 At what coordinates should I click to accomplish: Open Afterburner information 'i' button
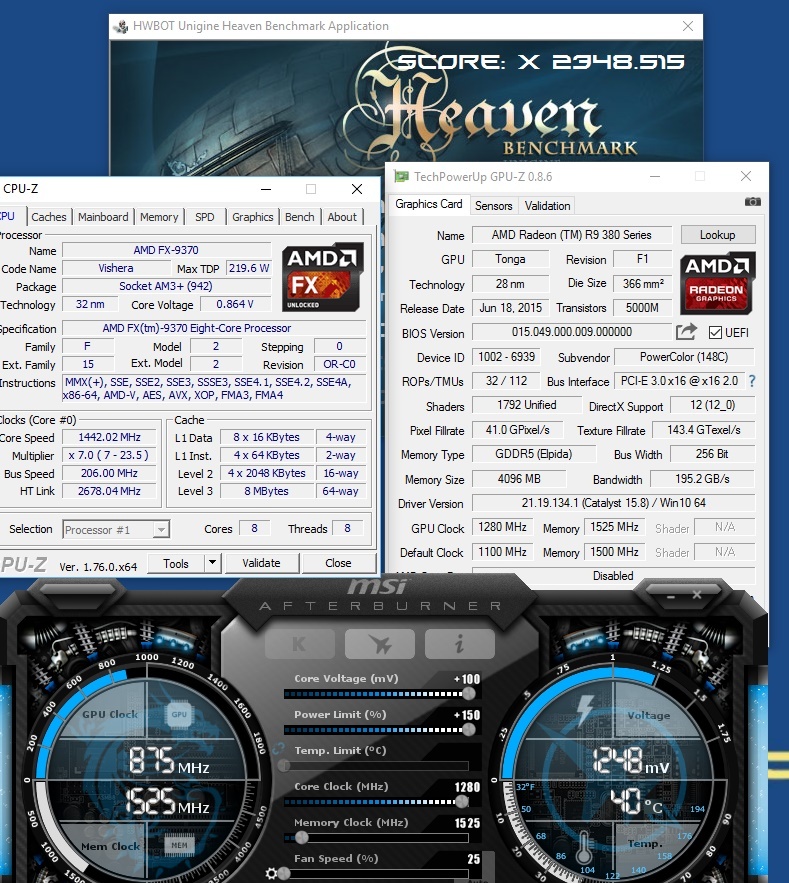[x=460, y=644]
